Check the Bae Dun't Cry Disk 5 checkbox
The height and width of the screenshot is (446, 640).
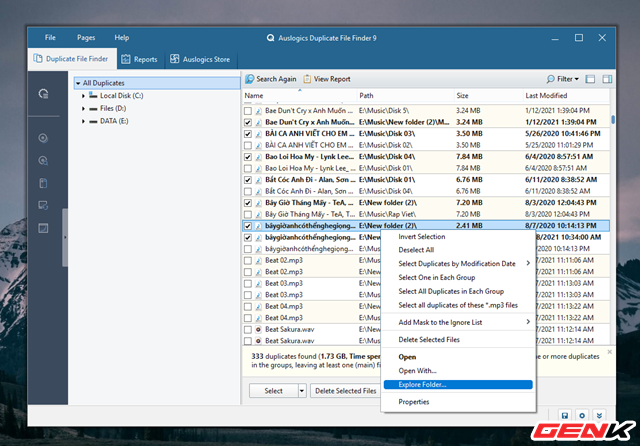pos(248,111)
